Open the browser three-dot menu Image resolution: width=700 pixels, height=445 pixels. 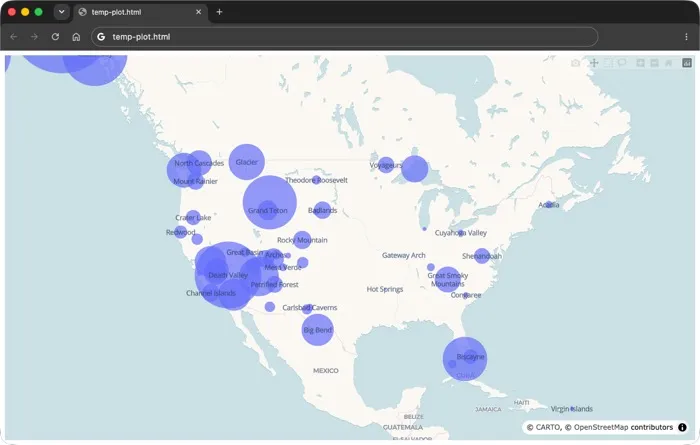[x=686, y=37]
